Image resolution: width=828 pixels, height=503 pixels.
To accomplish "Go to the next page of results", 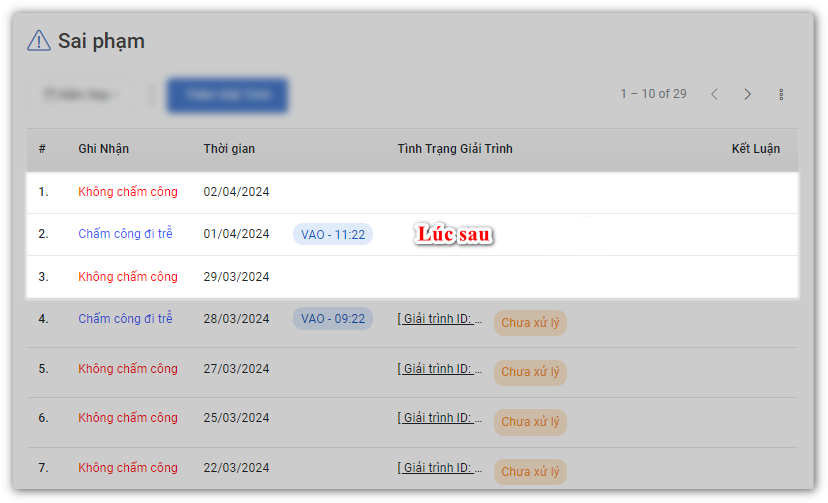I will (747, 94).
